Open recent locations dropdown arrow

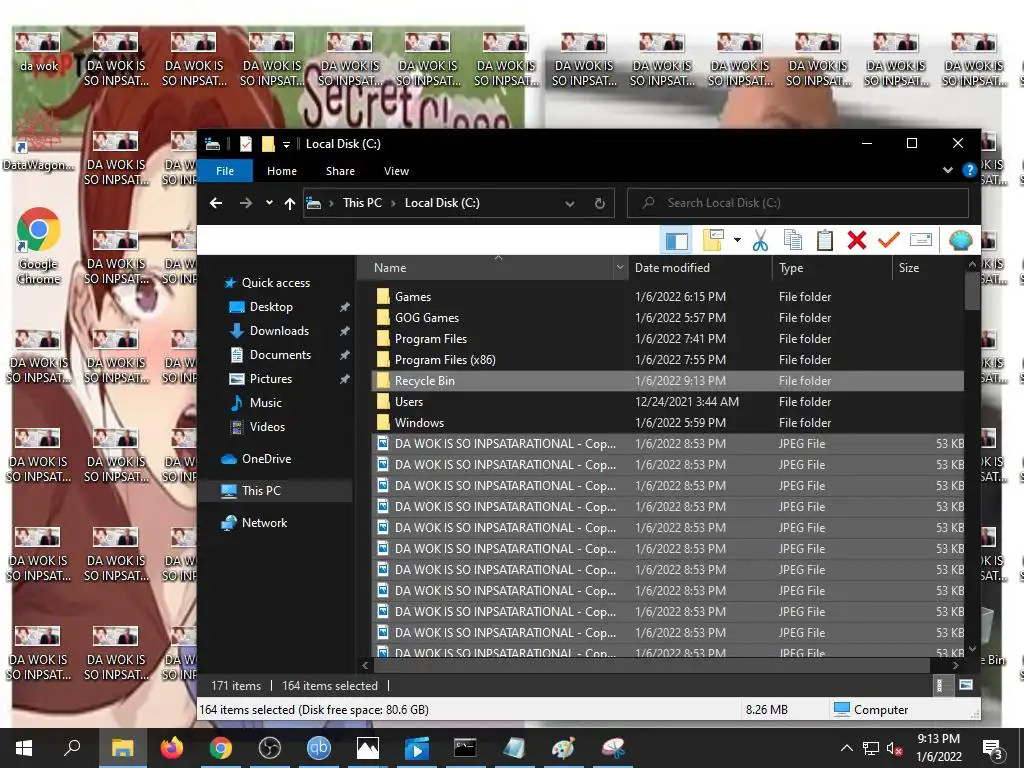(x=269, y=203)
